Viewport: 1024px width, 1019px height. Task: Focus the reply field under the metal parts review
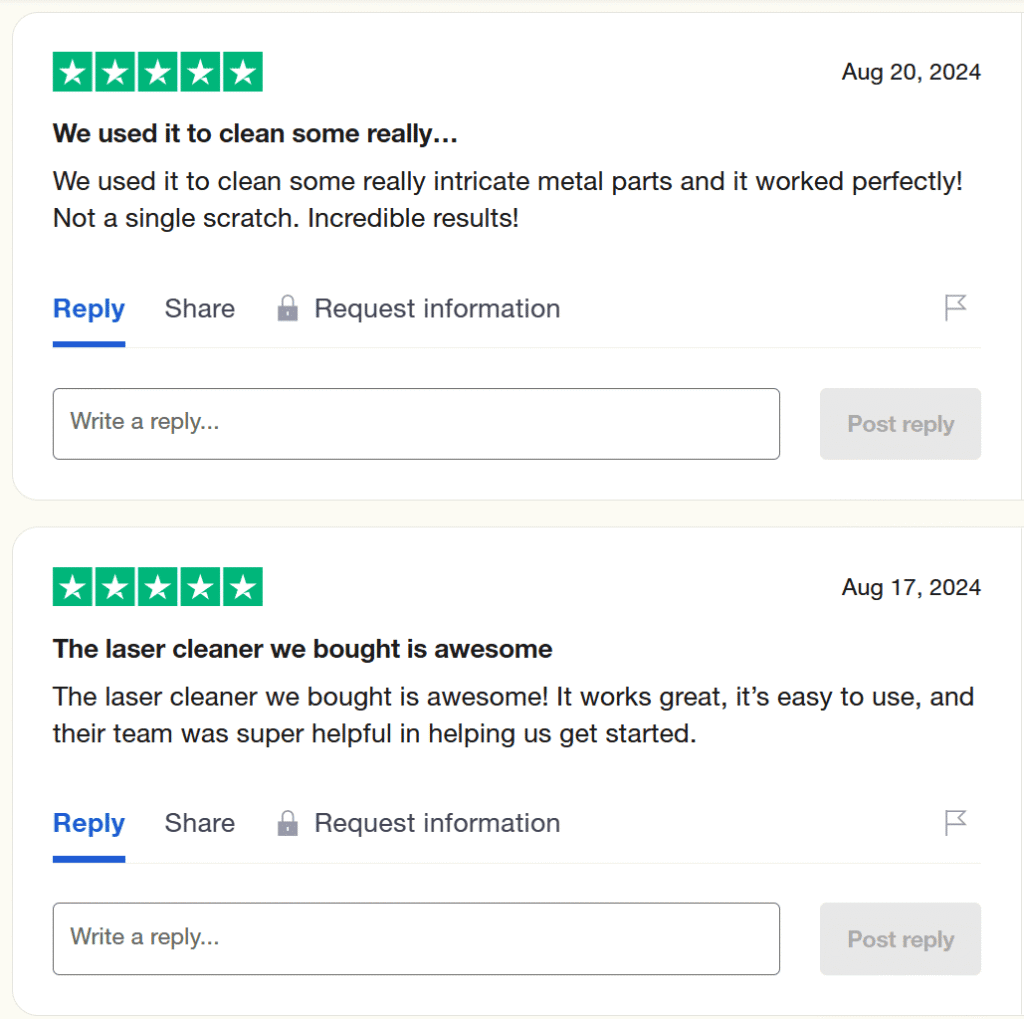(x=416, y=424)
